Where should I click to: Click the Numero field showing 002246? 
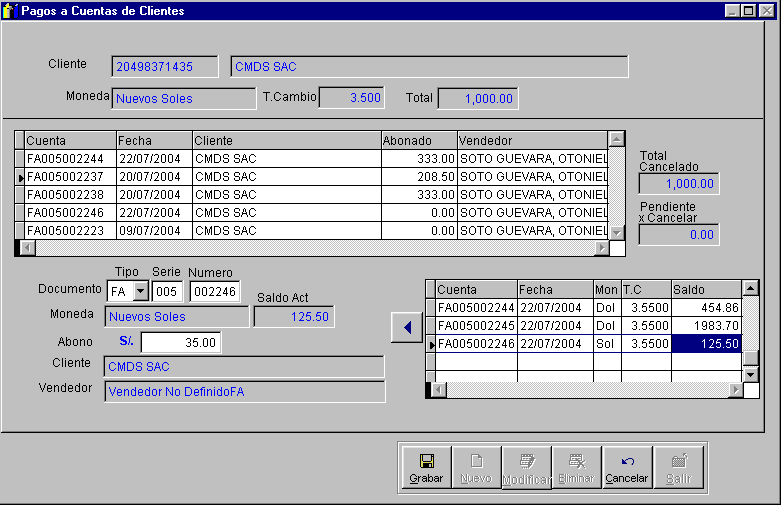(215, 291)
